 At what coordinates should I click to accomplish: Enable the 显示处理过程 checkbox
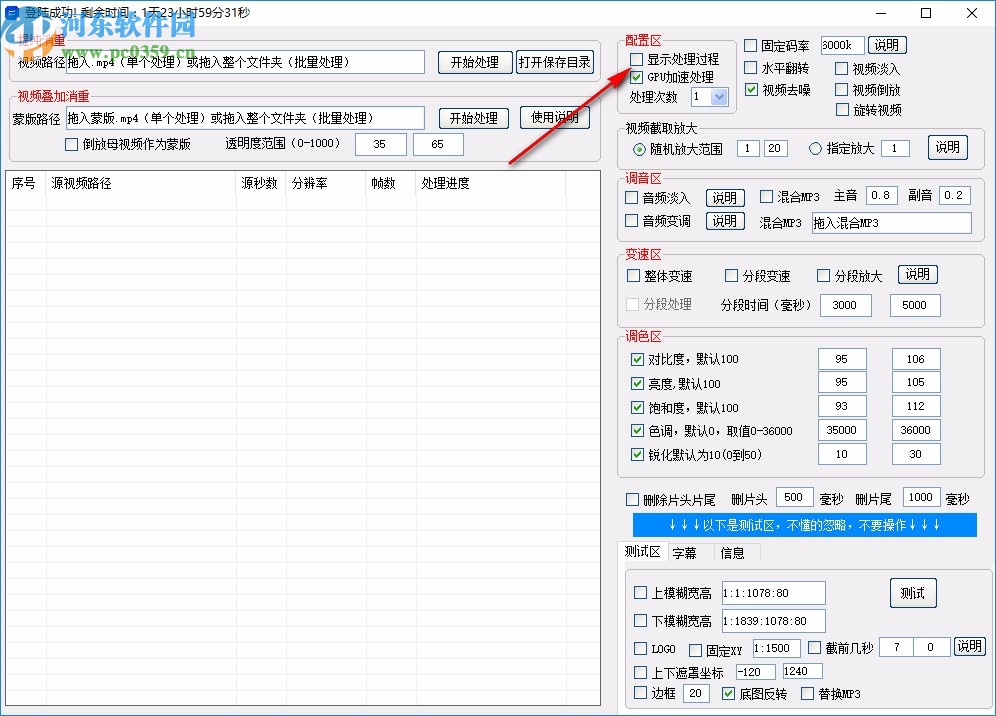coord(635,59)
